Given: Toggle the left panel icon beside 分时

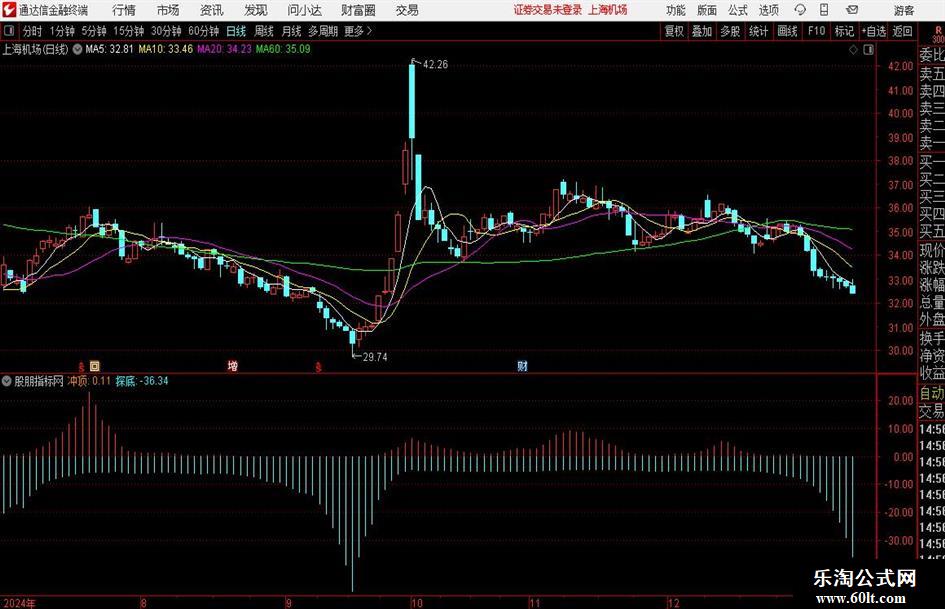Looking at the screenshot, I should (9, 31).
